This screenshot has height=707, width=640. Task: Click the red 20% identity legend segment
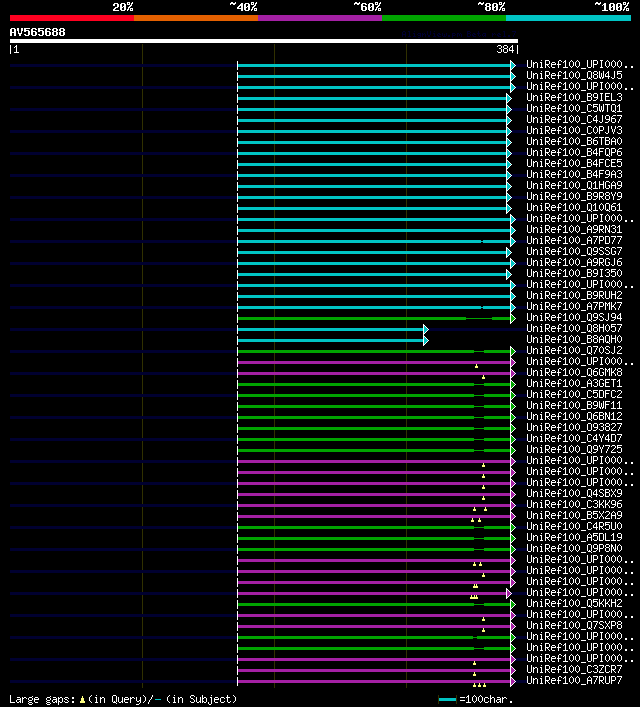[72, 18]
